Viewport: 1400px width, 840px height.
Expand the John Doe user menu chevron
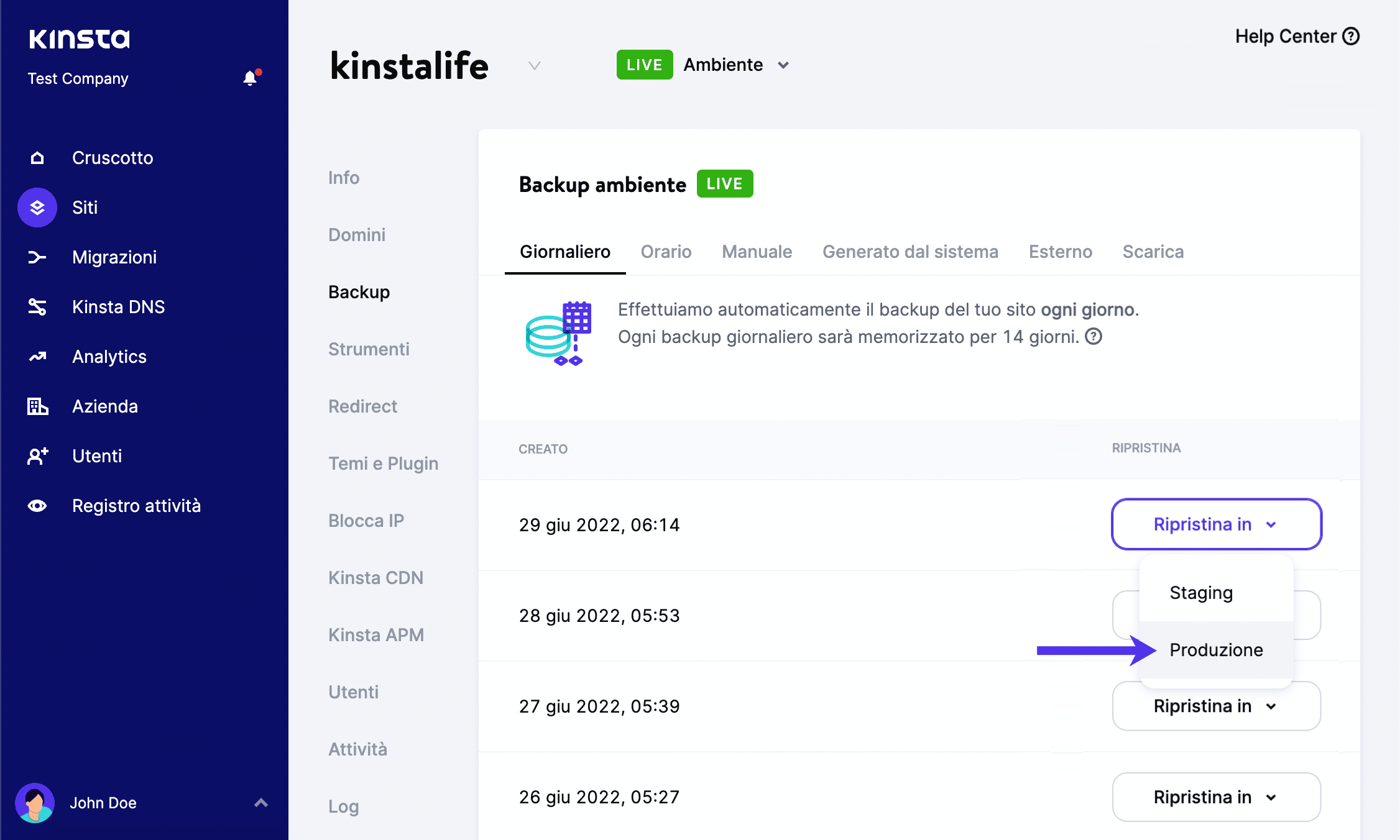(261, 803)
